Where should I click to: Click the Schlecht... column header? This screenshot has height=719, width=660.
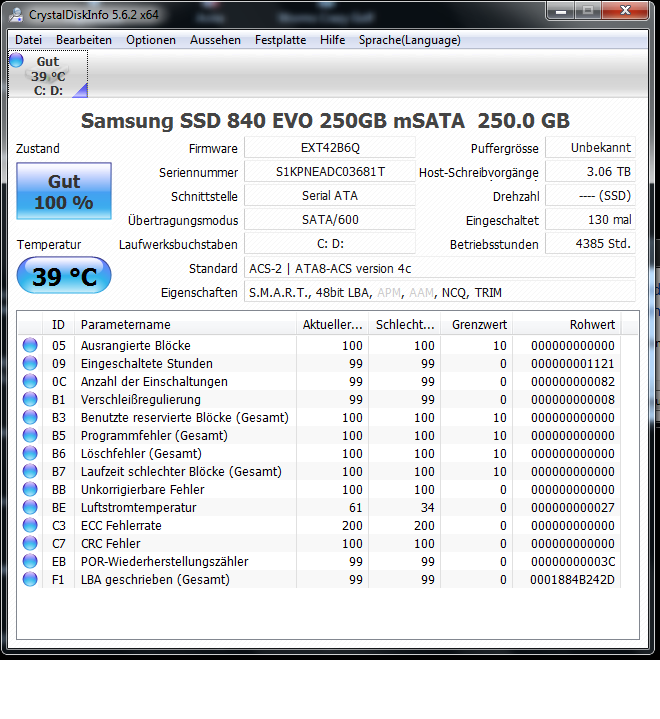(405, 325)
